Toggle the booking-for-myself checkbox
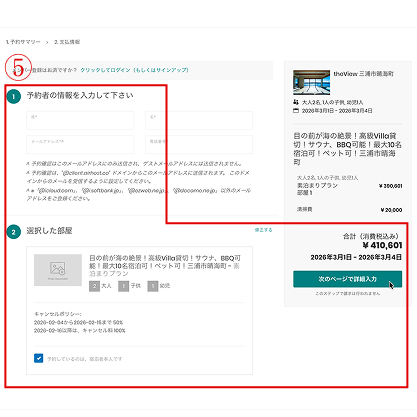This screenshot has height=417, width=417. coord(39,358)
